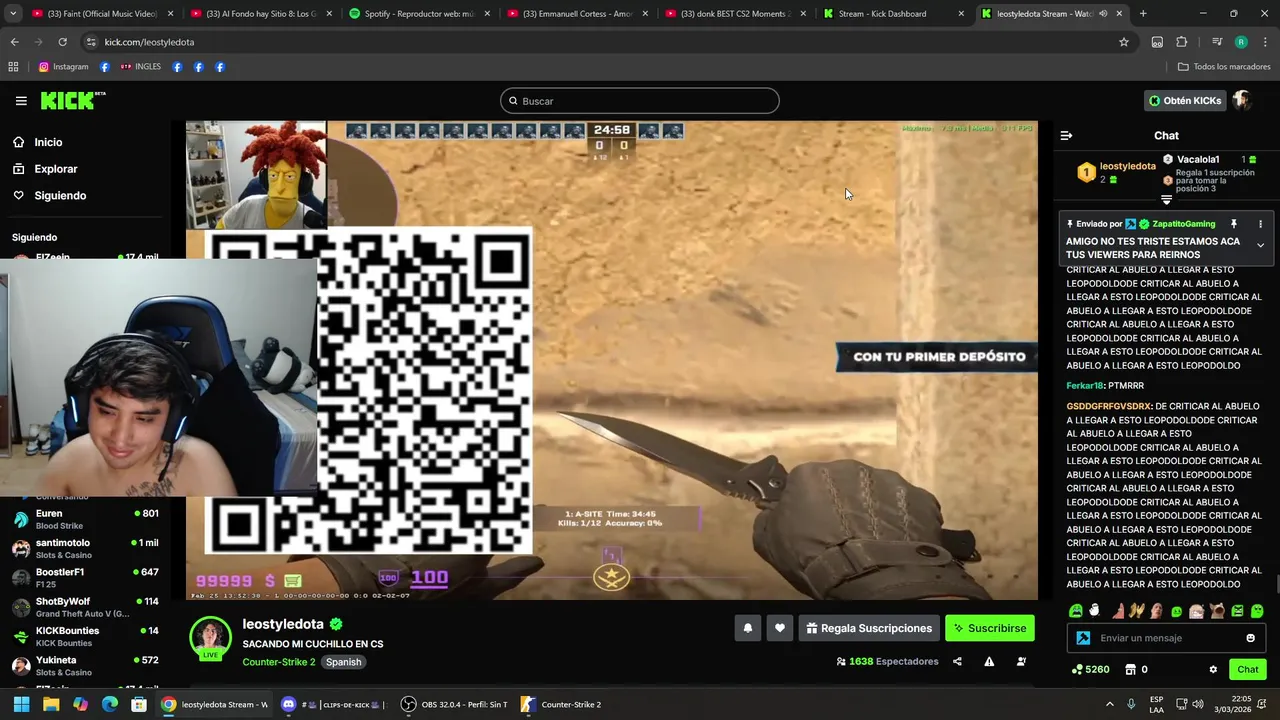Open the Todos los marcadores folder
Screen dimensions: 1280x720
pyautogui.click(x=1224, y=67)
